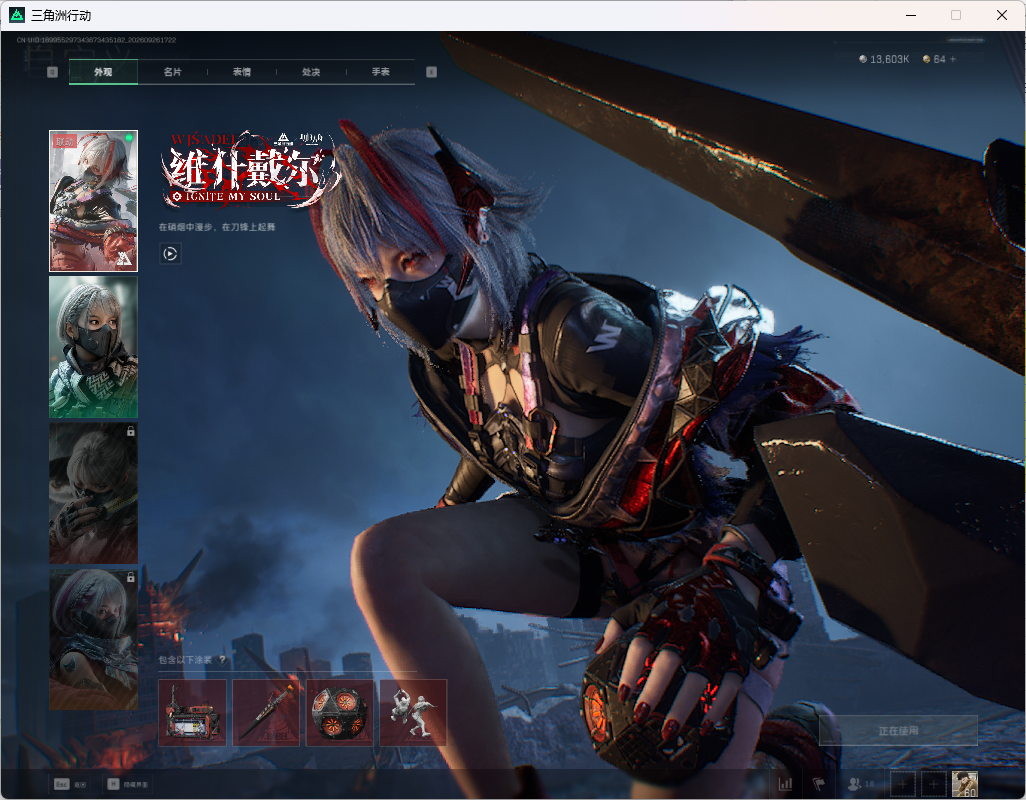Close the 三角洲行动 window

coord(1002,15)
